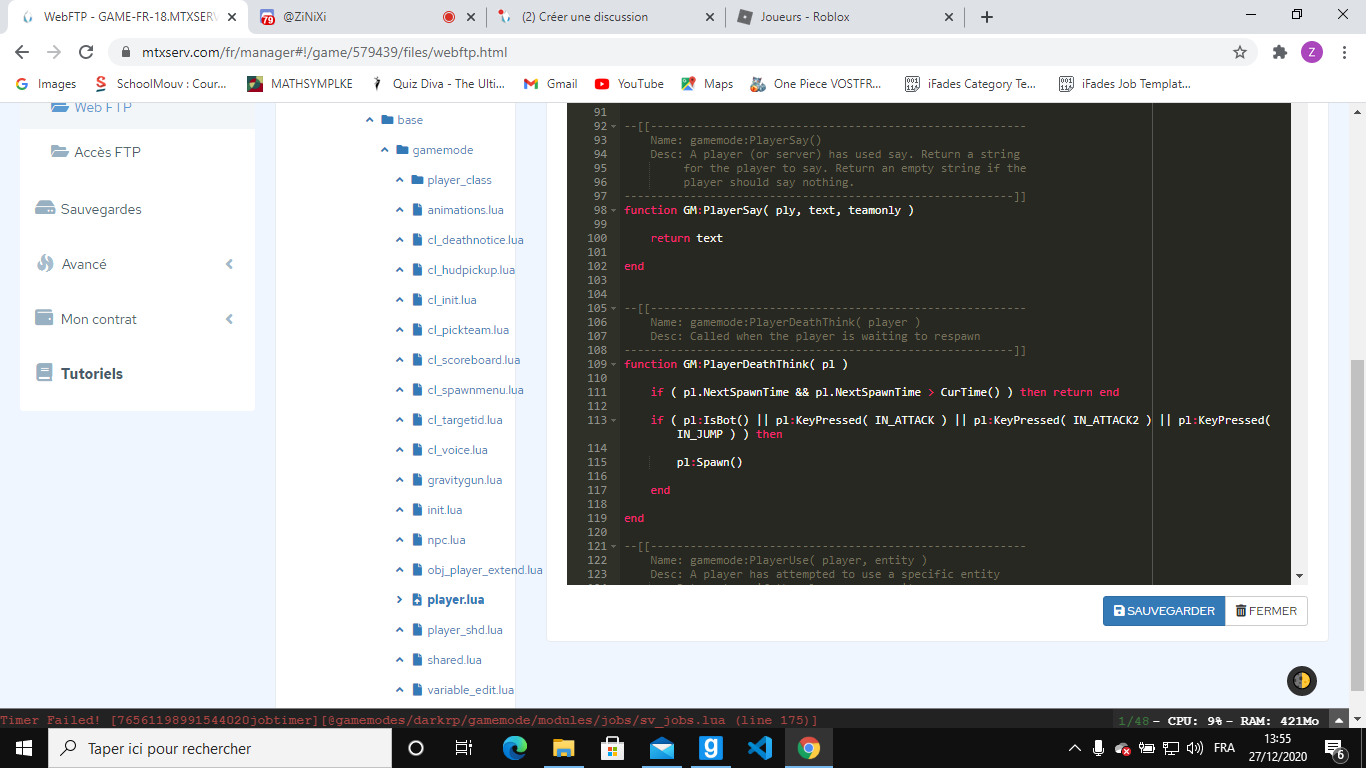Fold code block at line 92
Screen dimensions: 1366x768
[x=612, y=126]
